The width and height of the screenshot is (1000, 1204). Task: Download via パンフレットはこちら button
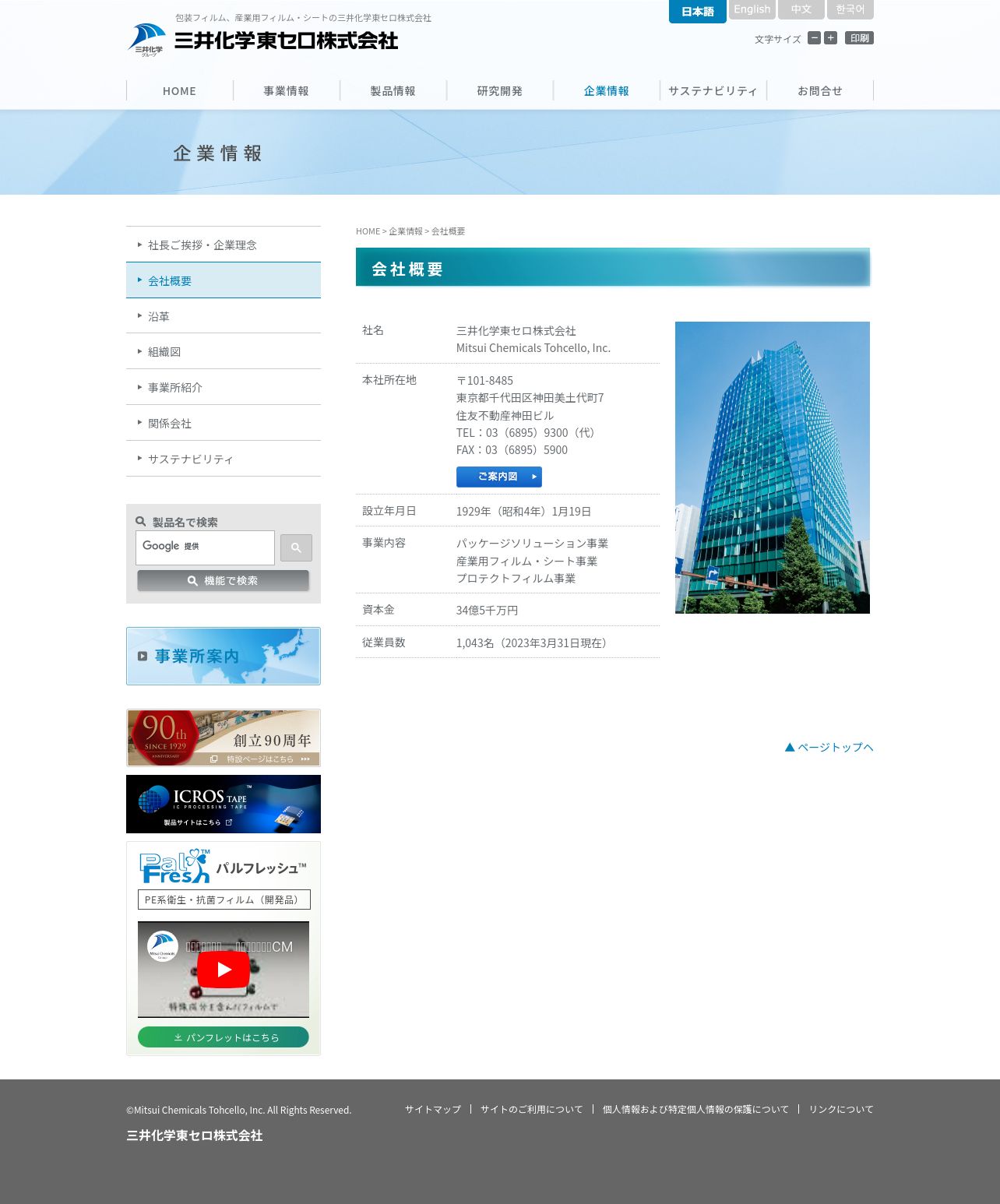[224, 1037]
